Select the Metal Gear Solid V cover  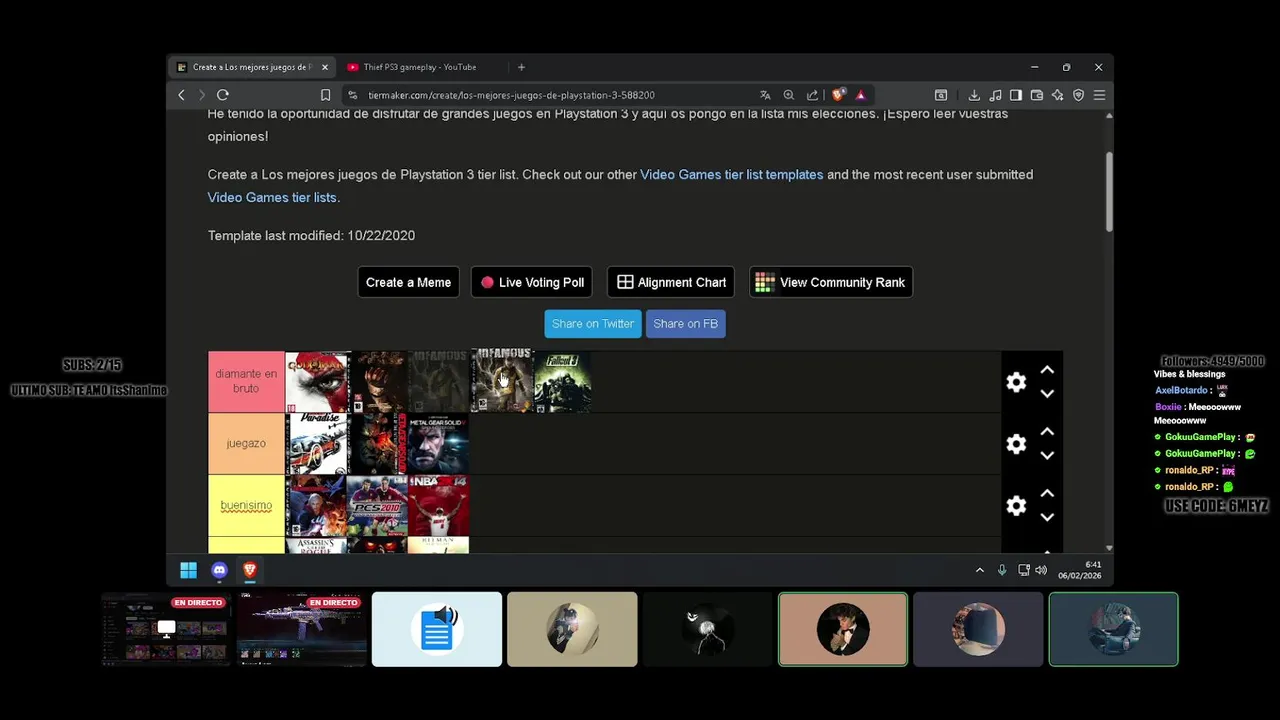[x=438, y=443]
